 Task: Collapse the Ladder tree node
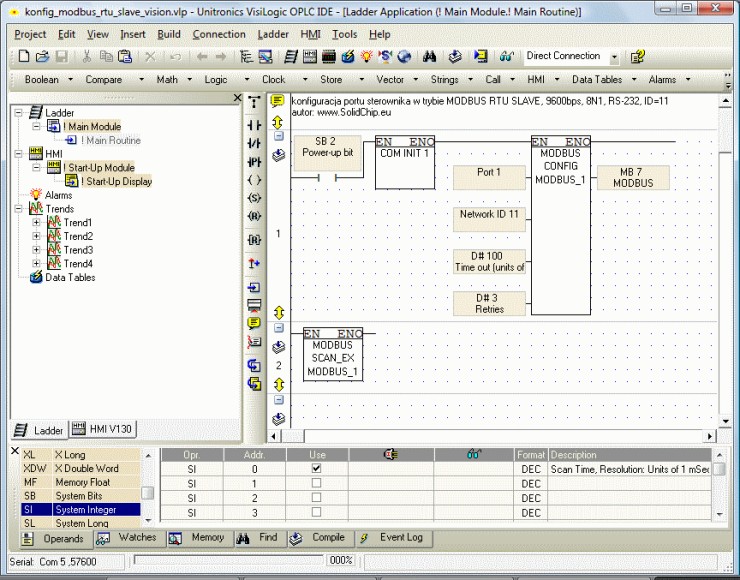point(18,112)
